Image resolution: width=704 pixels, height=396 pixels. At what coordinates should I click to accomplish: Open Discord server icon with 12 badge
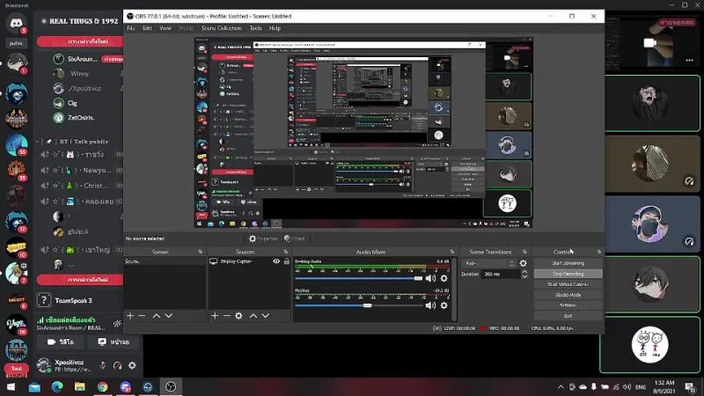tap(17, 221)
